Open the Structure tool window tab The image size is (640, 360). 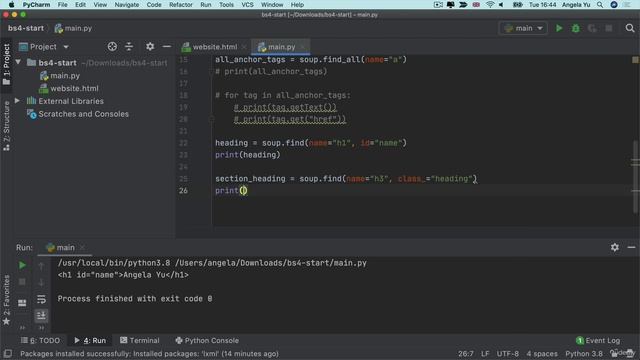(7, 126)
